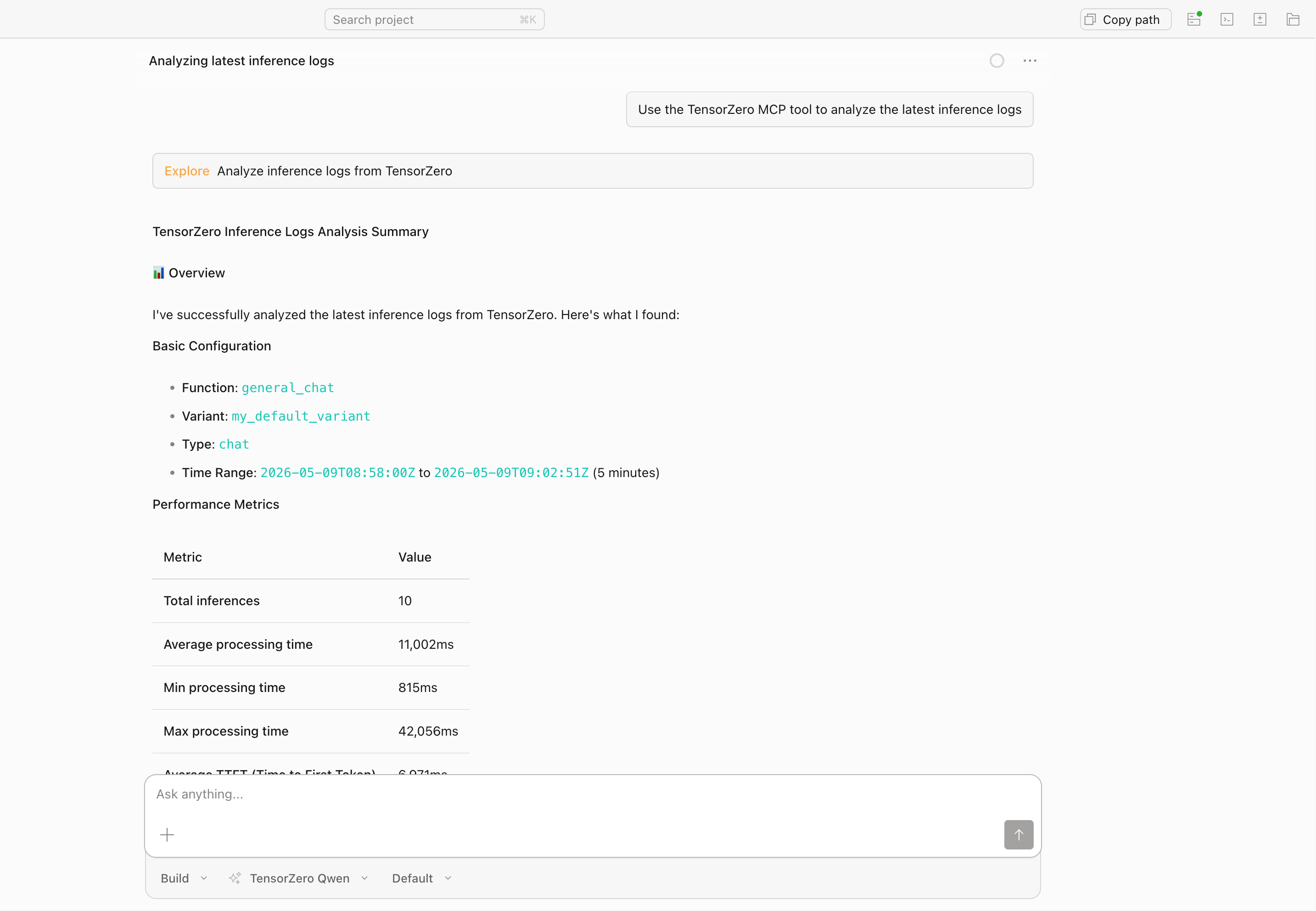Click the 11,002ms value cell
The height and width of the screenshot is (911, 1316).
coord(426,644)
